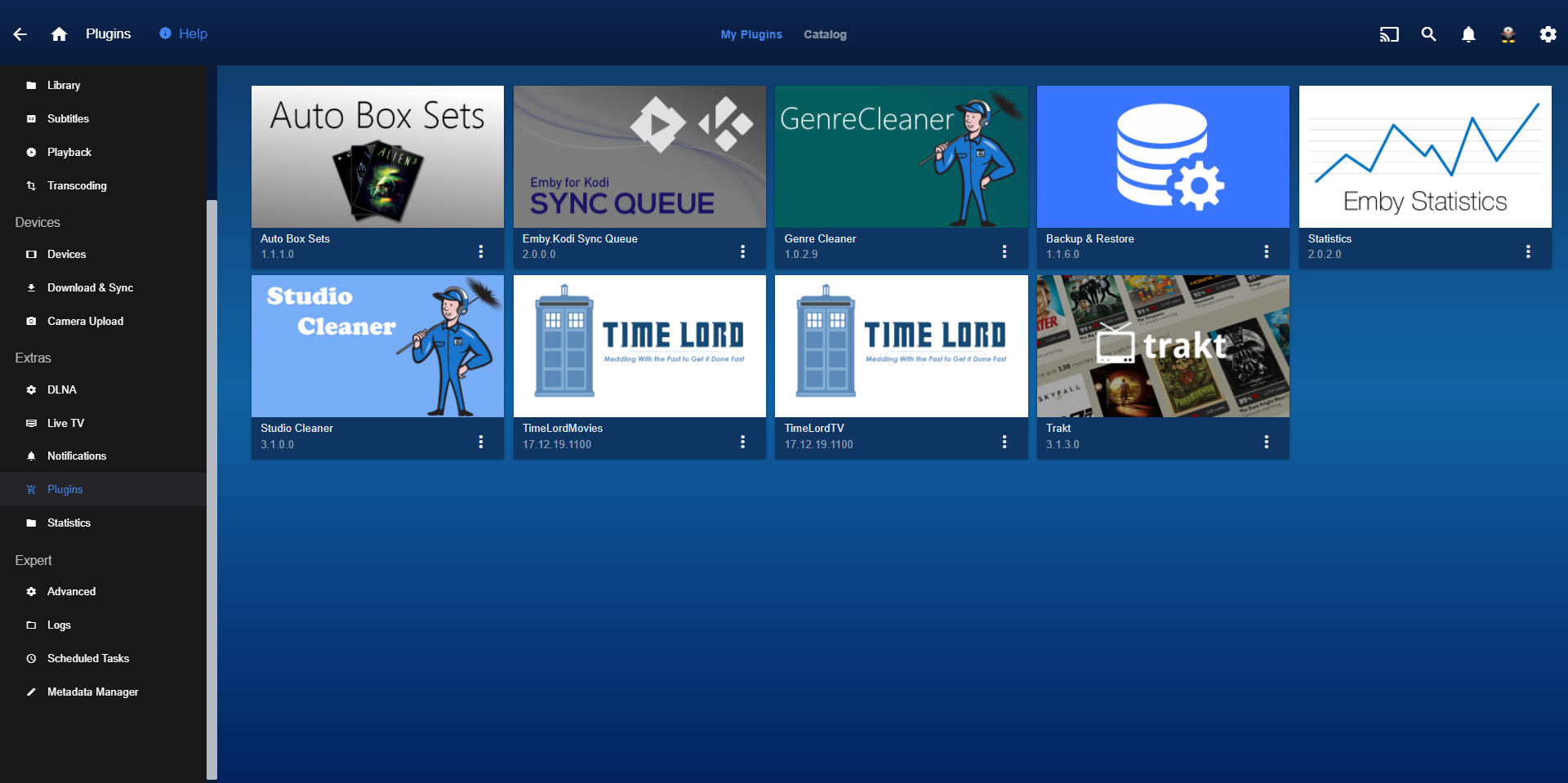Open Transcoding settings in sidebar
1568x783 pixels.
103,185
